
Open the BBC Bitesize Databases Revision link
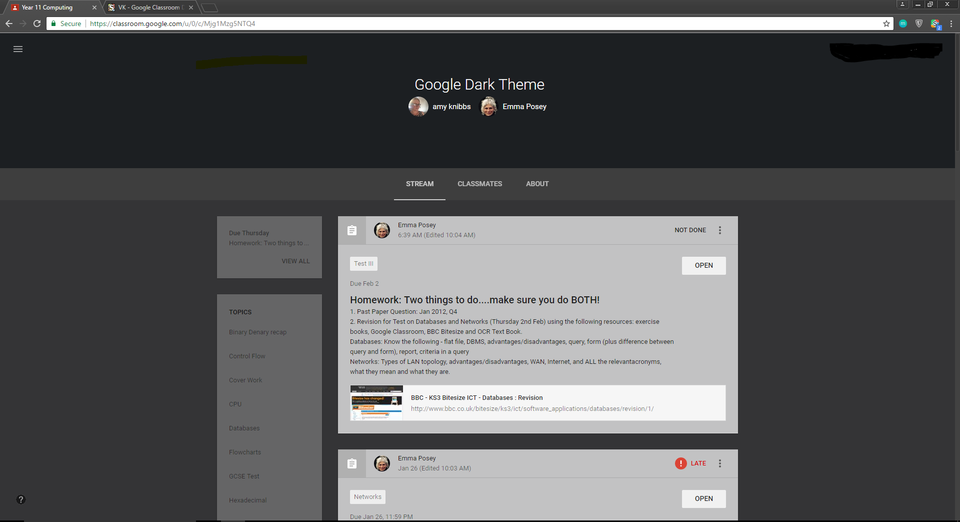click(x=538, y=403)
